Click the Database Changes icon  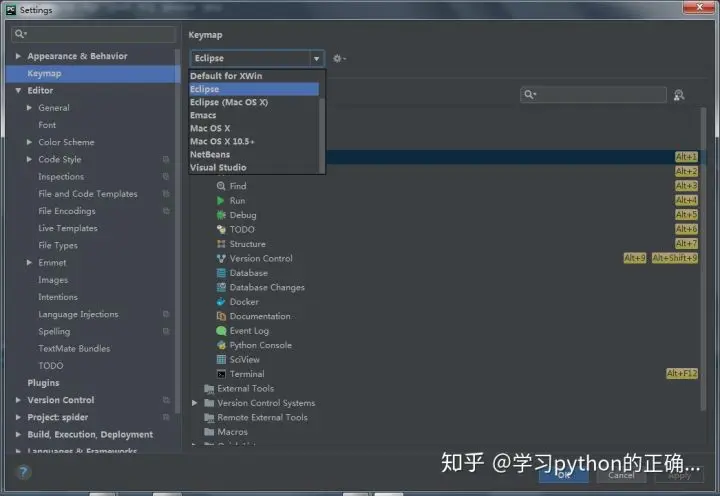point(221,287)
